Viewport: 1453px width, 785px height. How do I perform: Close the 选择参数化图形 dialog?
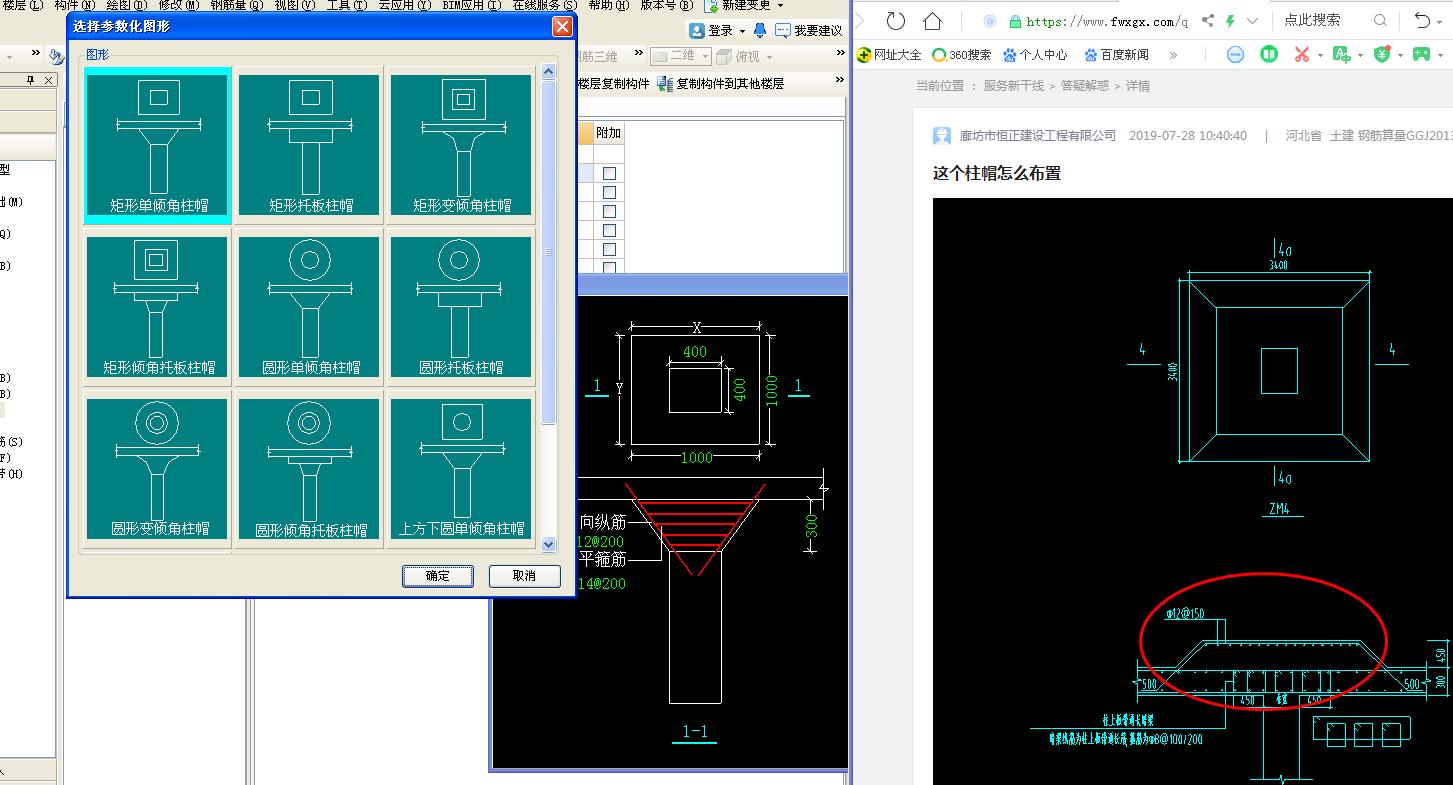(x=562, y=27)
